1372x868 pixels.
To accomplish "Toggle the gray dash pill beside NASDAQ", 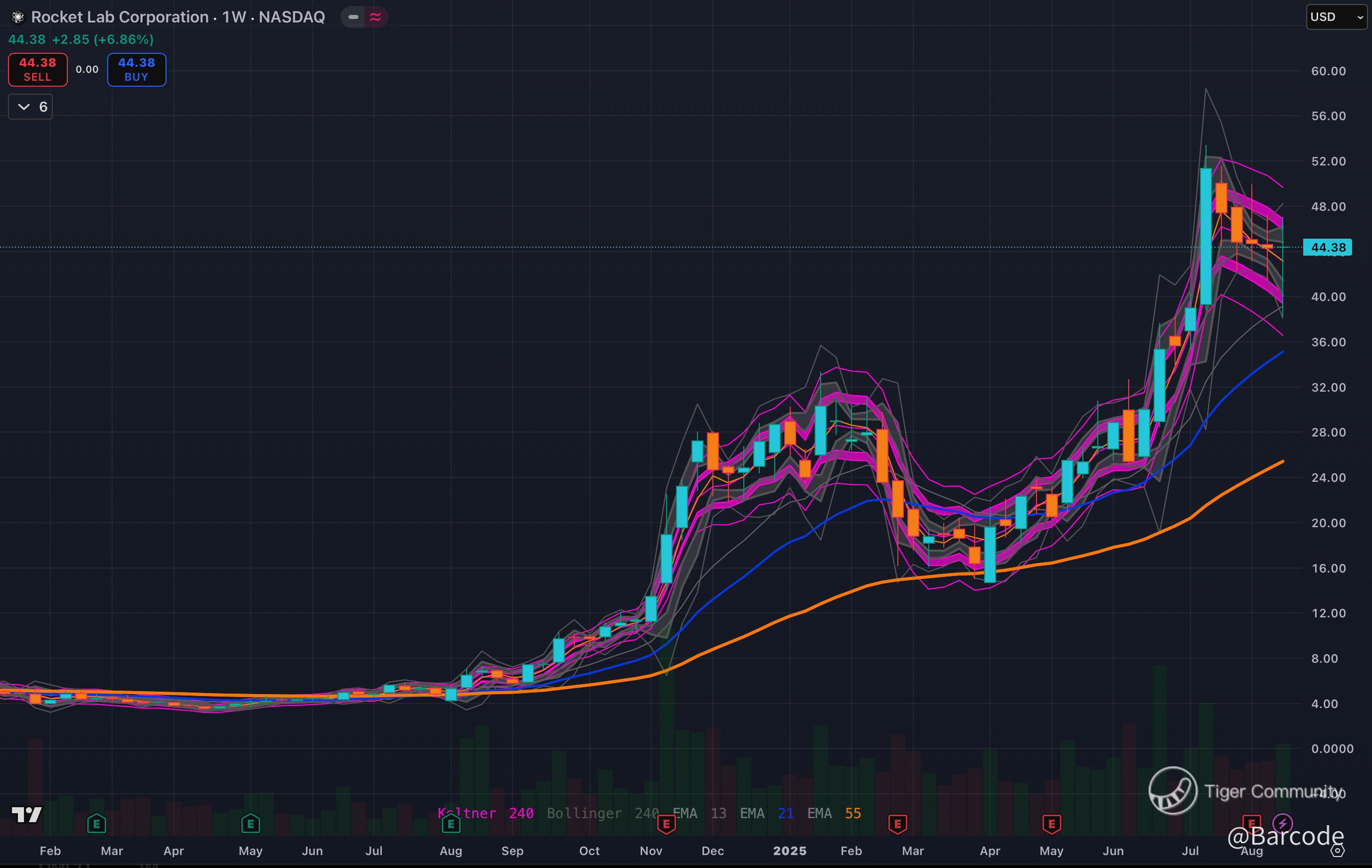I will pos(353,17).
